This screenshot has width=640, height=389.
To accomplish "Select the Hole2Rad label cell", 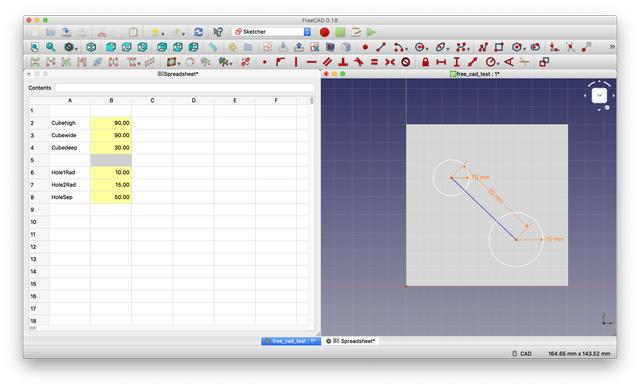I will [x=70, y=185].
